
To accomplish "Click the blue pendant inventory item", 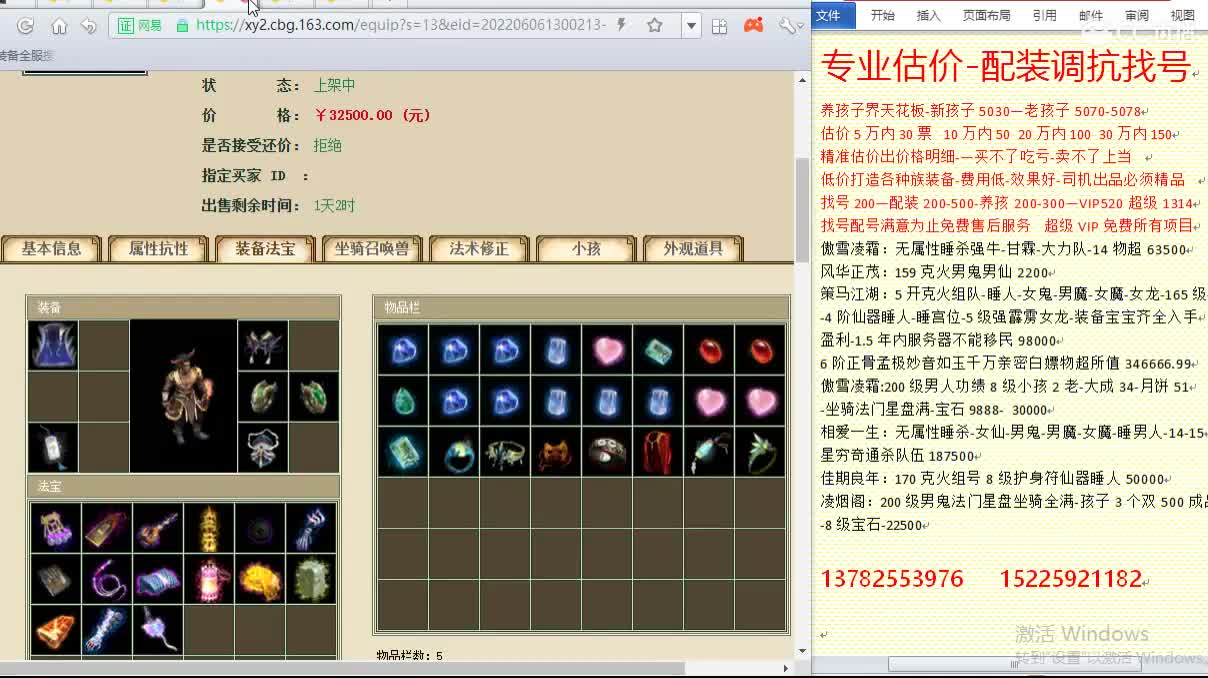I will click(x=710, y=452).
